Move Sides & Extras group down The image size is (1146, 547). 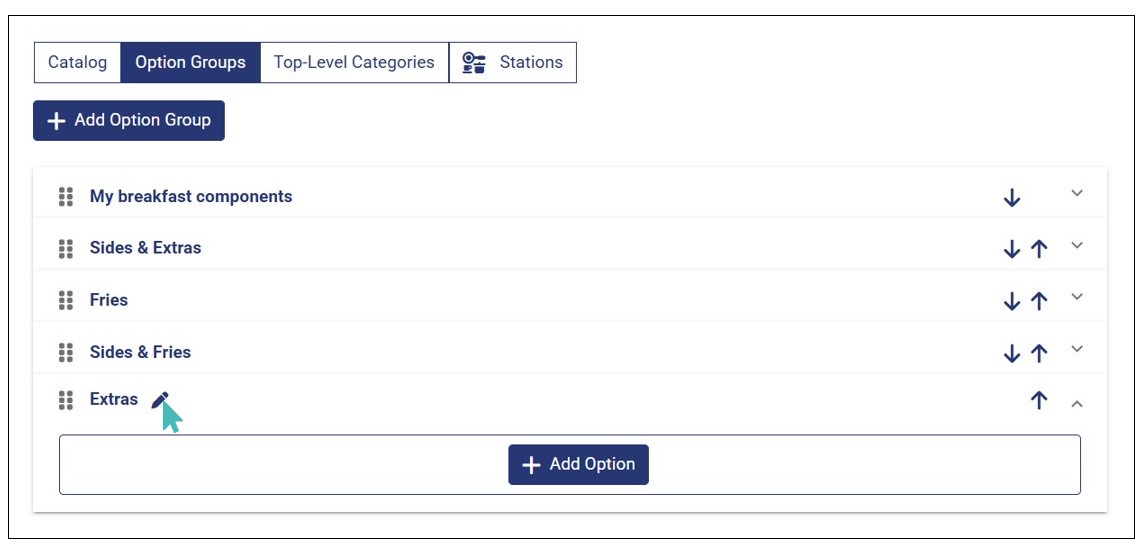pos(1012,249)
